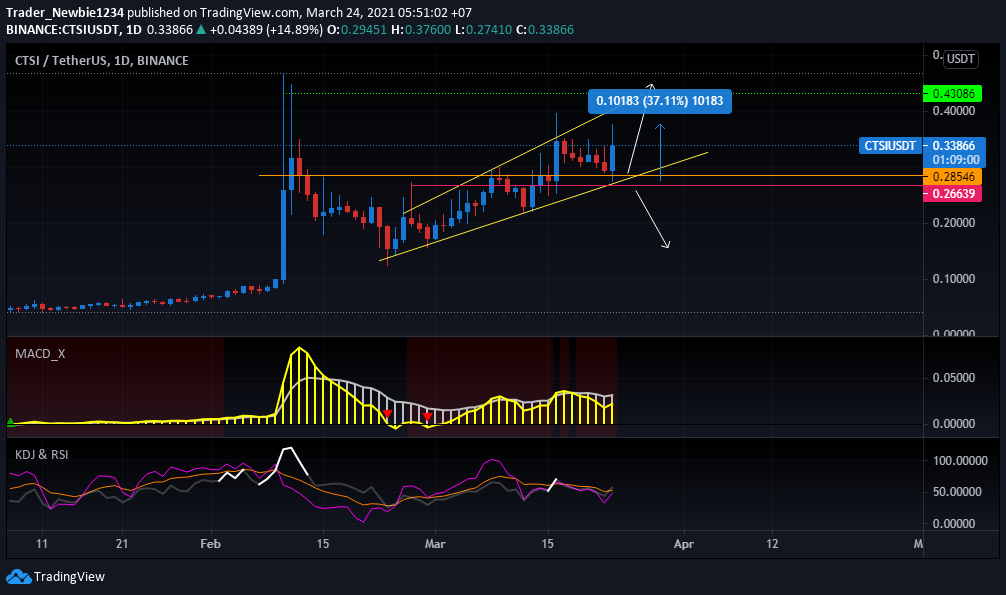Click the CTSI / TetherUS, 1D, BINANCE chart title
Viewport: 1006px width, 595px height.
point(101,60)
